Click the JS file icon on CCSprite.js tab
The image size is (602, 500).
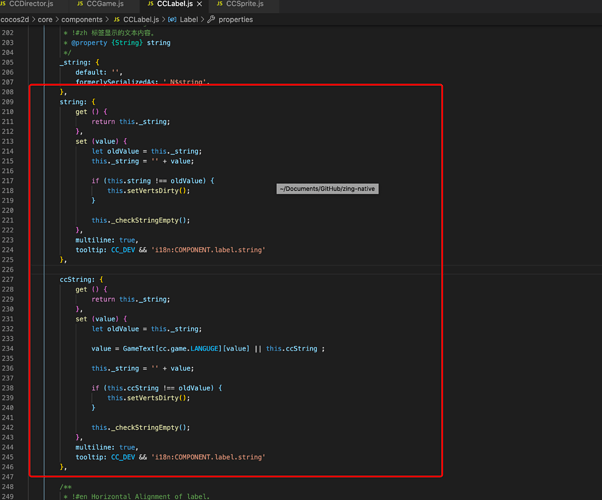coord(220,4)
